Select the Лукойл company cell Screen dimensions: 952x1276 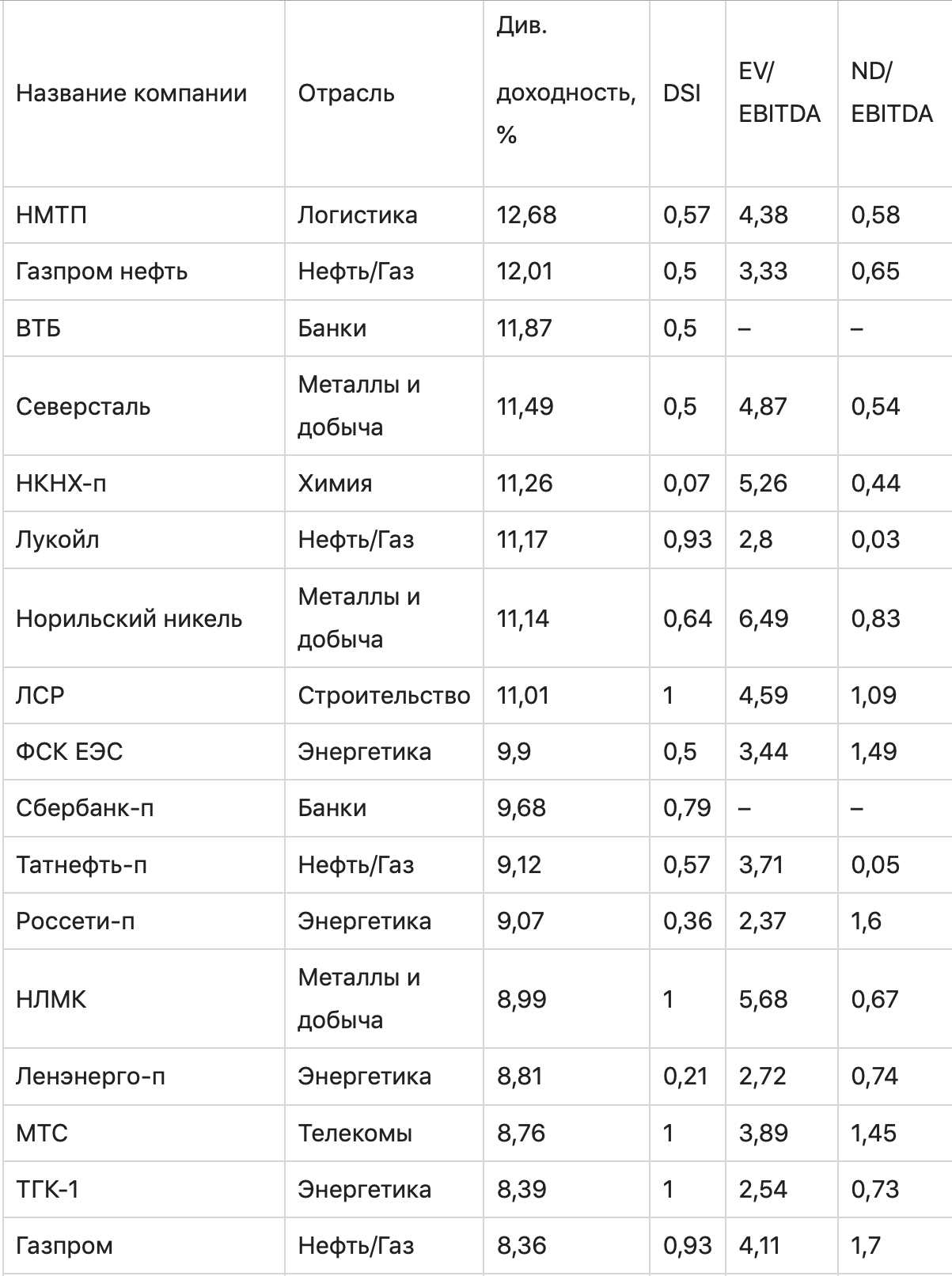click(58, 539)
